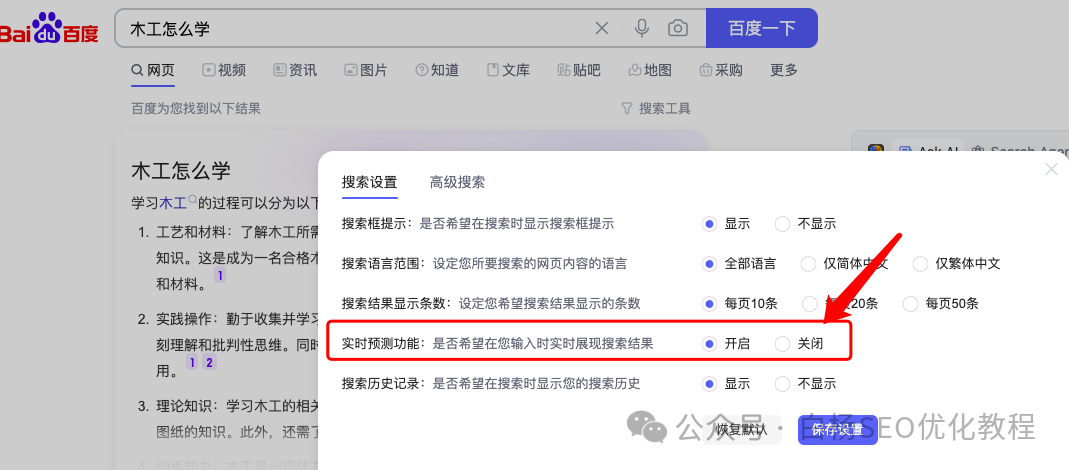The width and height of the screenshot is (1069, 470).
Task: Click the 搜索结果显示条数 setting label
Action: [x=397, y=304]
